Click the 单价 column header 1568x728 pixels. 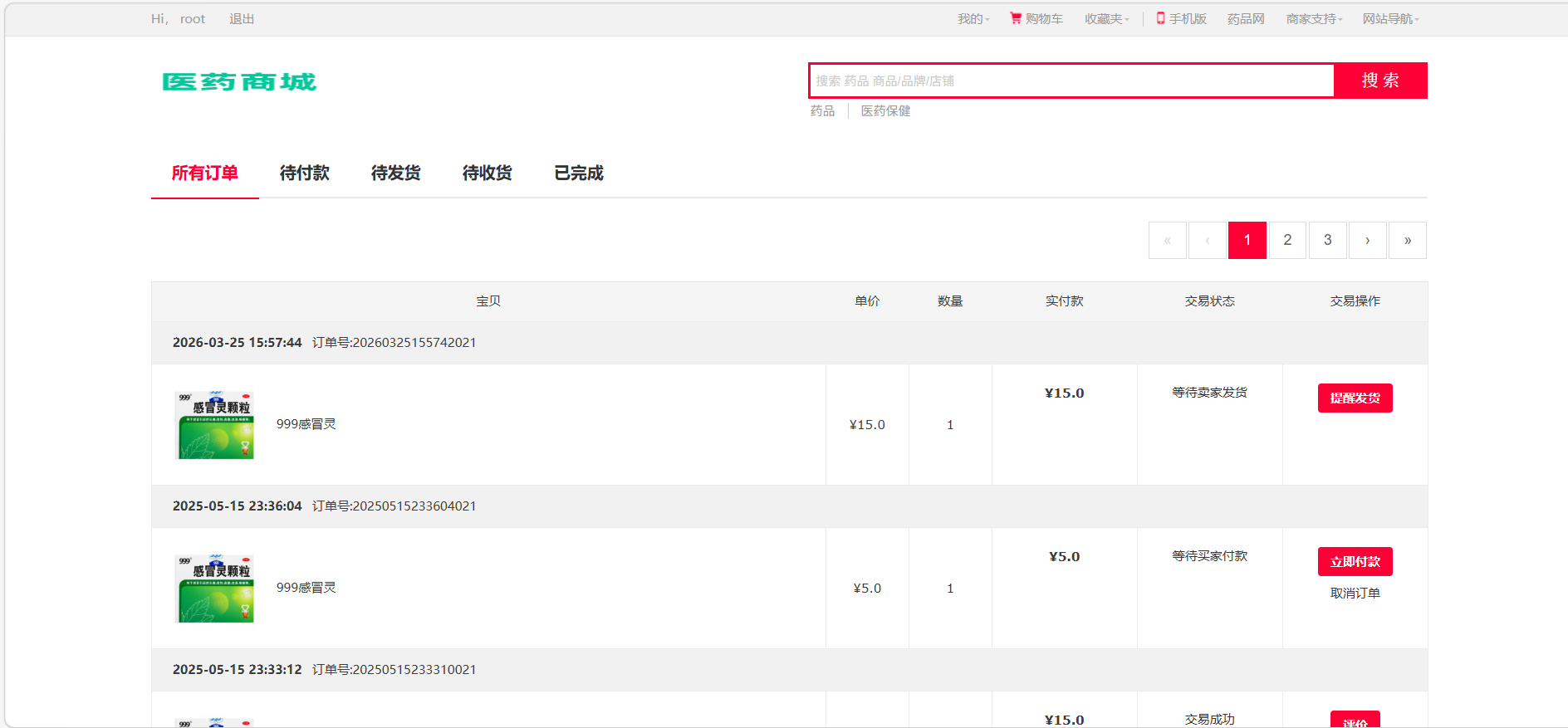867,301
